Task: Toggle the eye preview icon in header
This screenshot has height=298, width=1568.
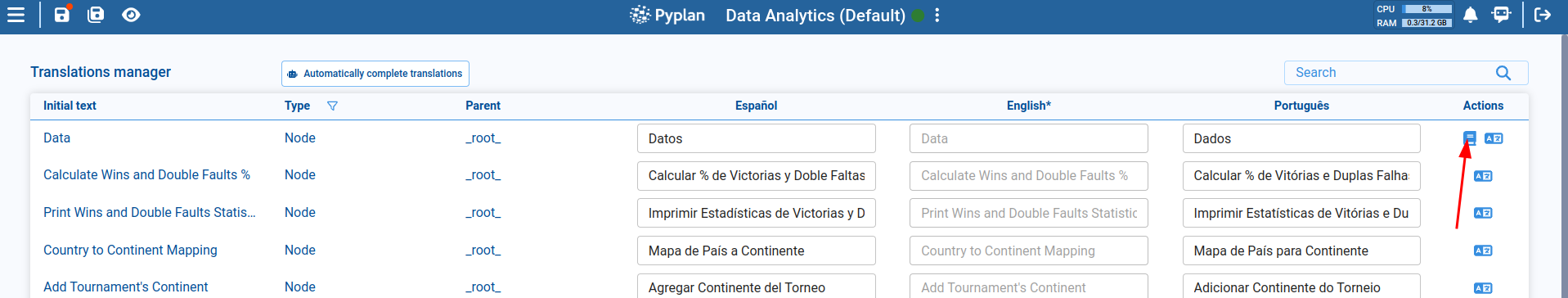Action: click(x=131, y=15)
